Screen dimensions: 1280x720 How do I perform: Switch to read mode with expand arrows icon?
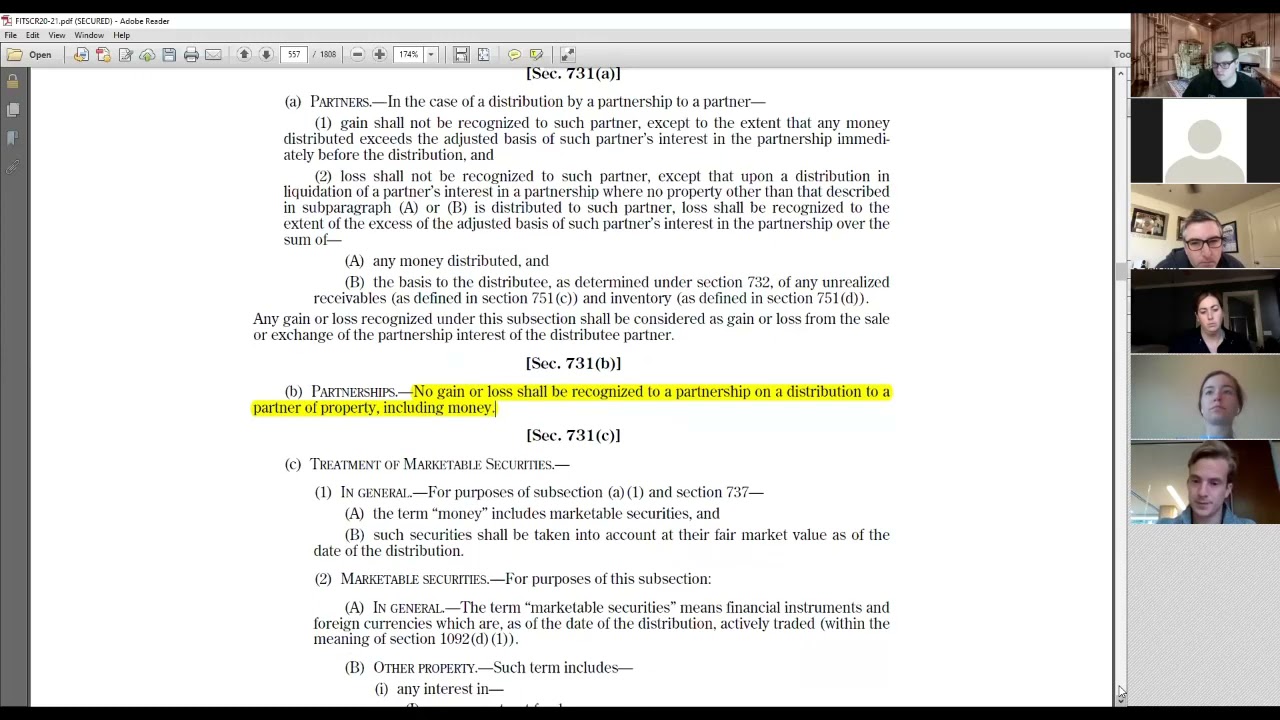(567, 54)
